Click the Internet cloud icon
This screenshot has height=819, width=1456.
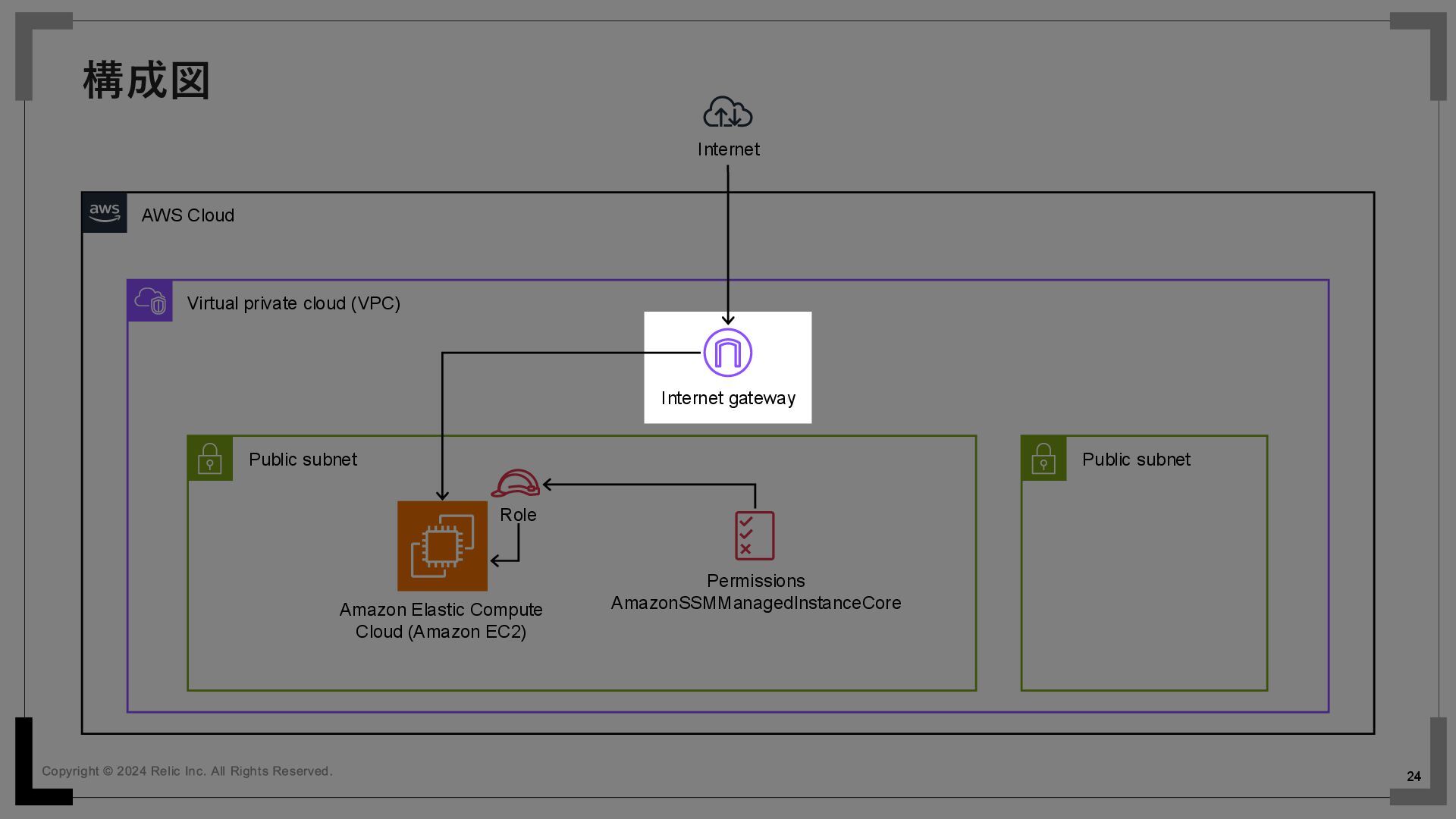coord(727,112)
